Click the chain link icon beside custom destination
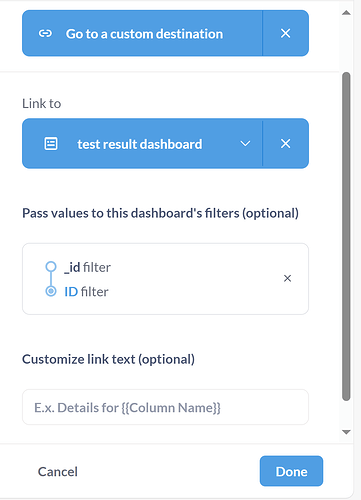This screenshot has width=361, height=500. [45, 33]
